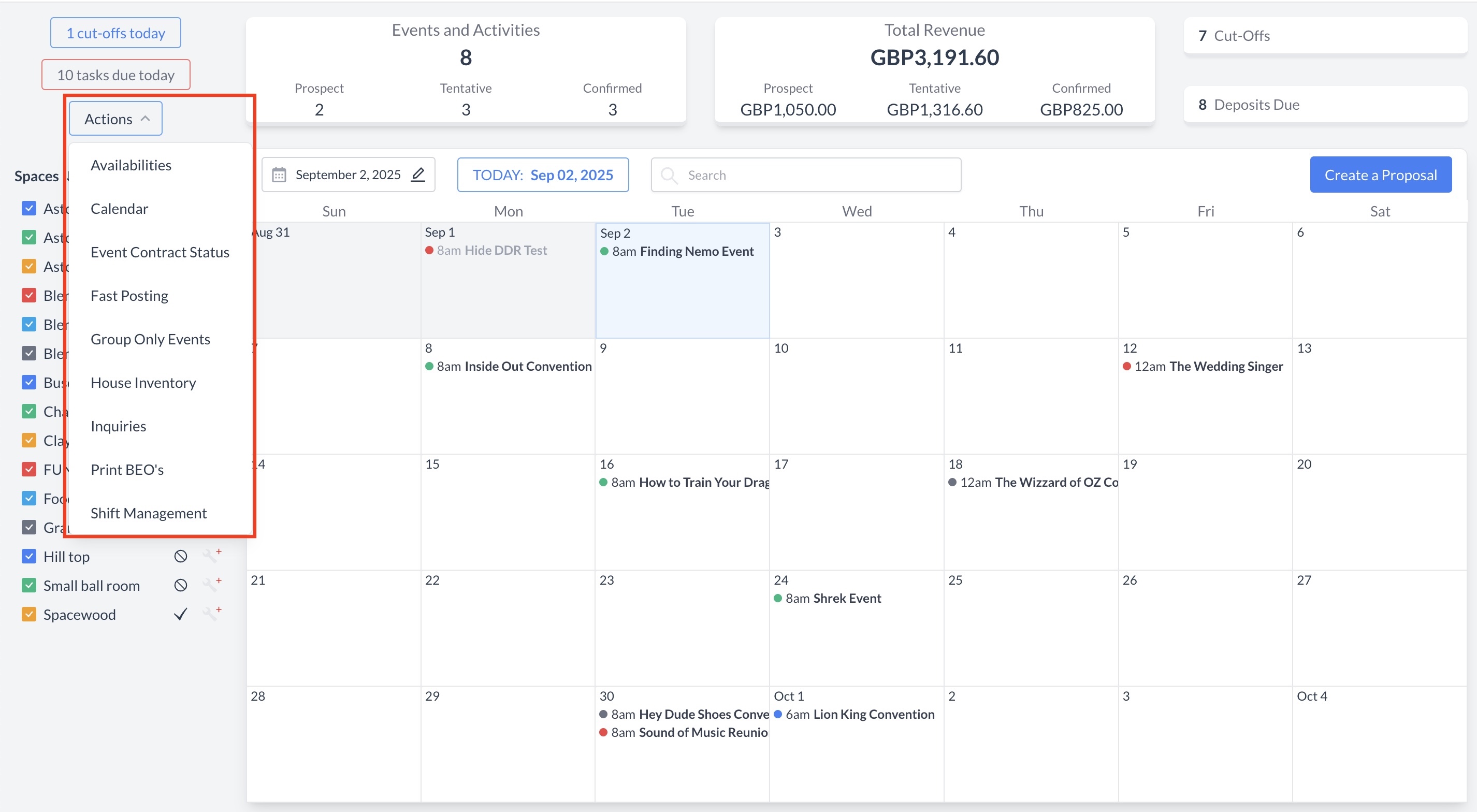Click the Create a Proposal button
Screen dimensions: 1477x812
point(1380,175)
